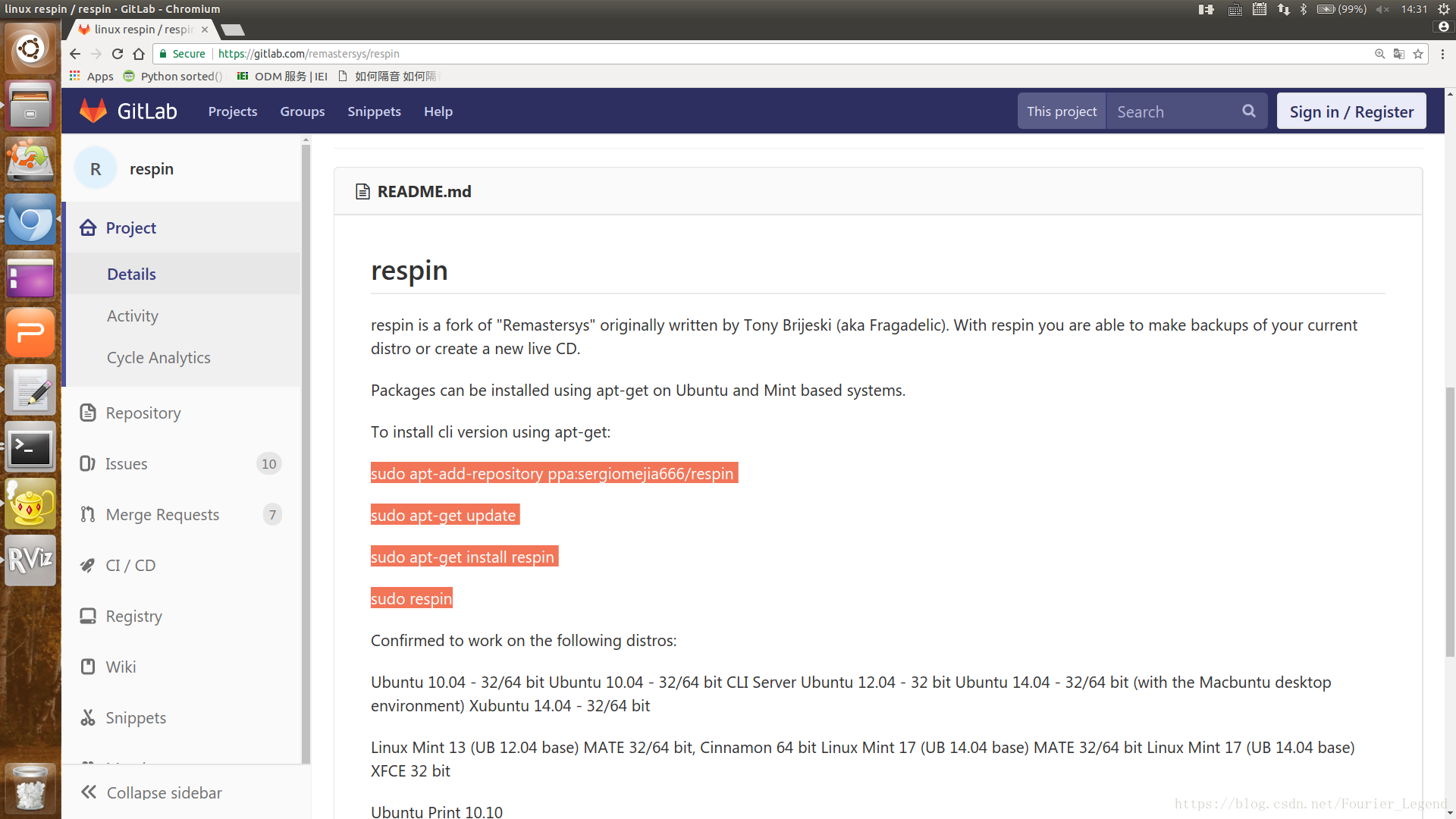1456x819 pixels.
Task: Click the Sign in / Register button
Action: point(1351,111)
